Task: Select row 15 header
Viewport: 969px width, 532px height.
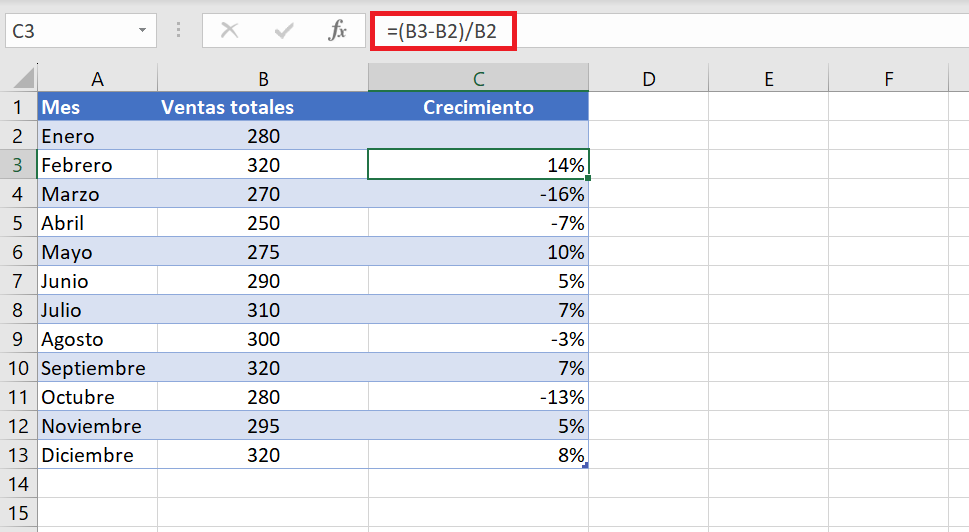Action: 18,513
